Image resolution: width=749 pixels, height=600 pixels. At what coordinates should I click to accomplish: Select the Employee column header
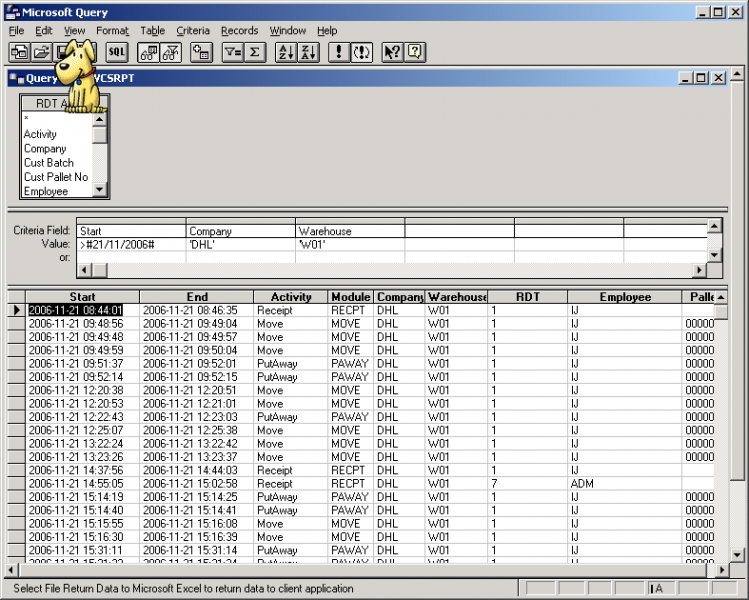click(x=625, y=297)
